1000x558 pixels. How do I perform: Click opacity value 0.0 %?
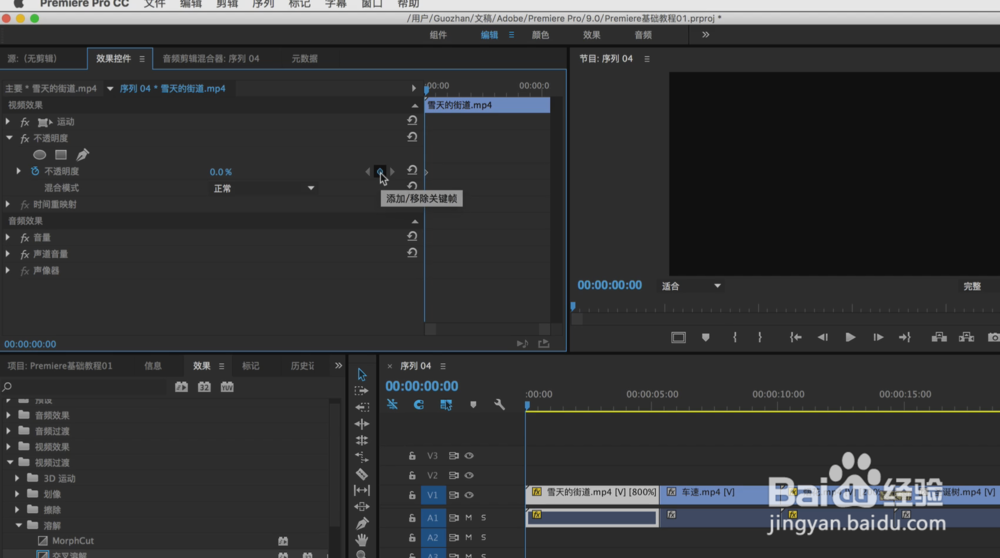[x=221, y=172]
